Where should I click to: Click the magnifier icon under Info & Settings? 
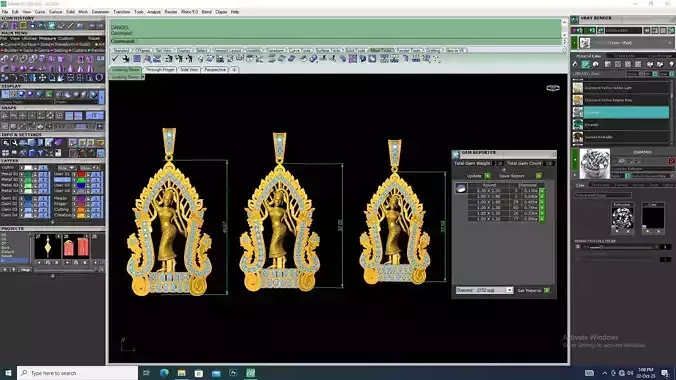tap(6, 143)
